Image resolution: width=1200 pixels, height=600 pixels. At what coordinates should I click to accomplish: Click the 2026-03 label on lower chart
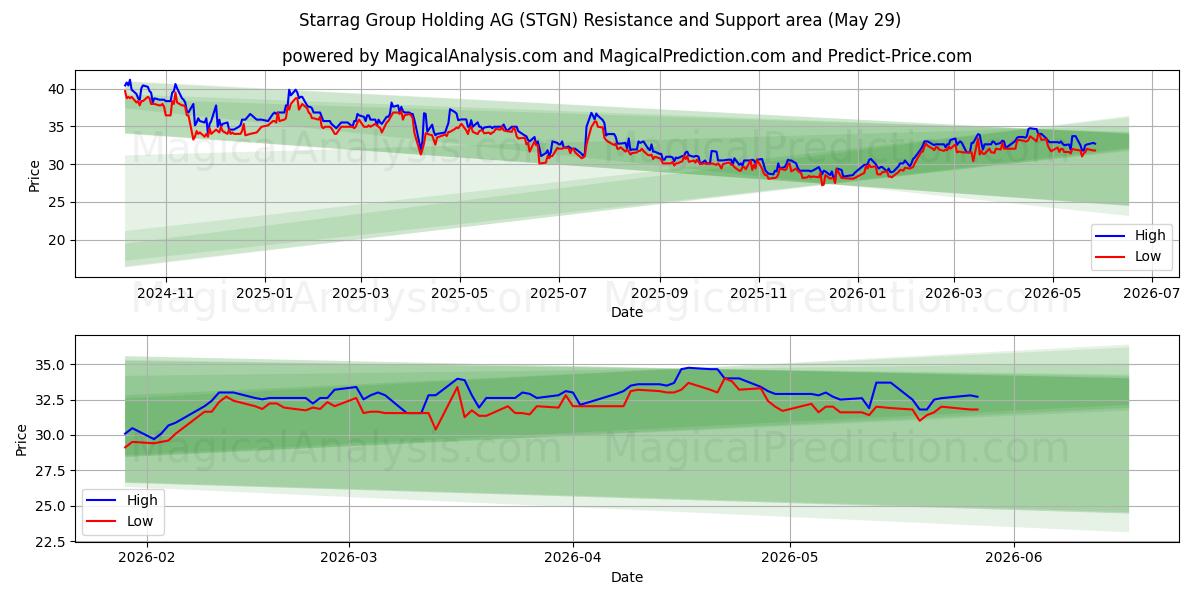[349, 558]
